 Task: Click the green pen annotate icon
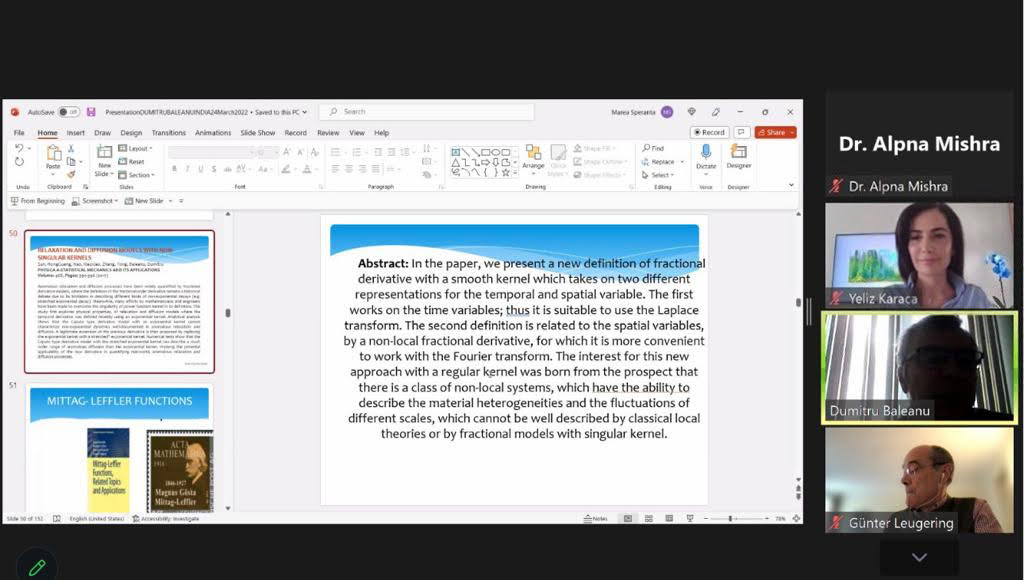[x=37, y=567]
